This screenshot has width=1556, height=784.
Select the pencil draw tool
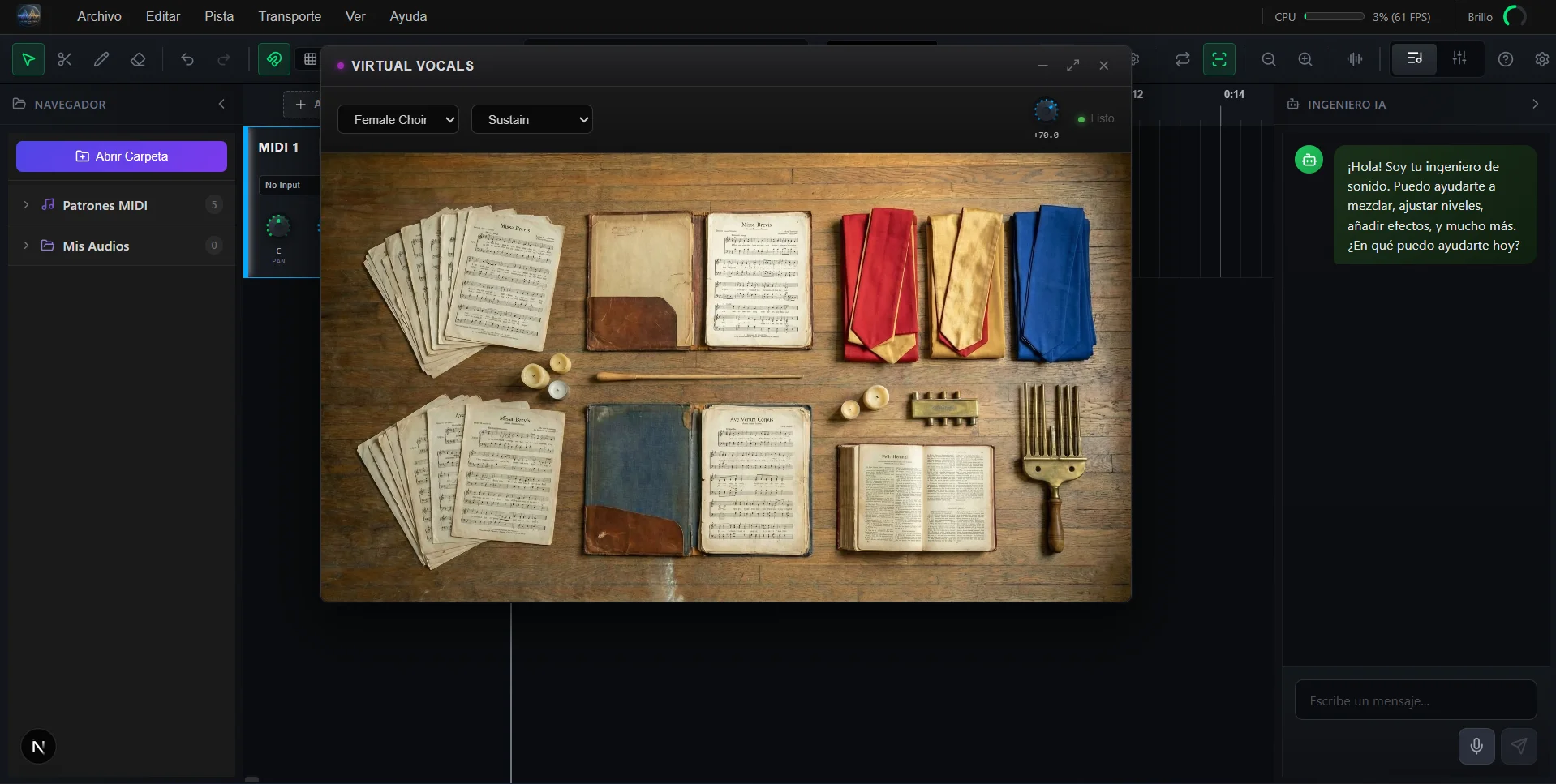(101, 59)
